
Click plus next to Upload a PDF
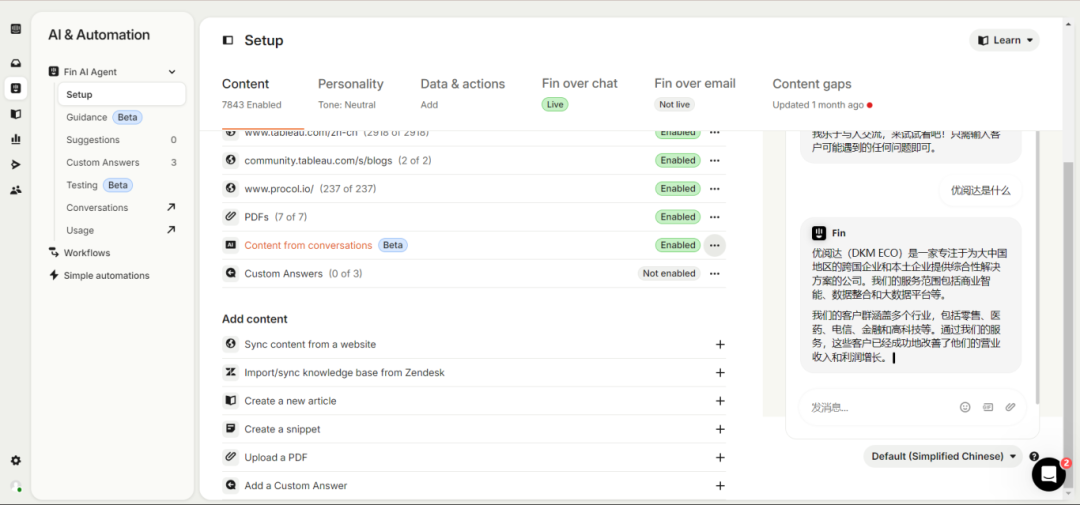click(720, 457)
